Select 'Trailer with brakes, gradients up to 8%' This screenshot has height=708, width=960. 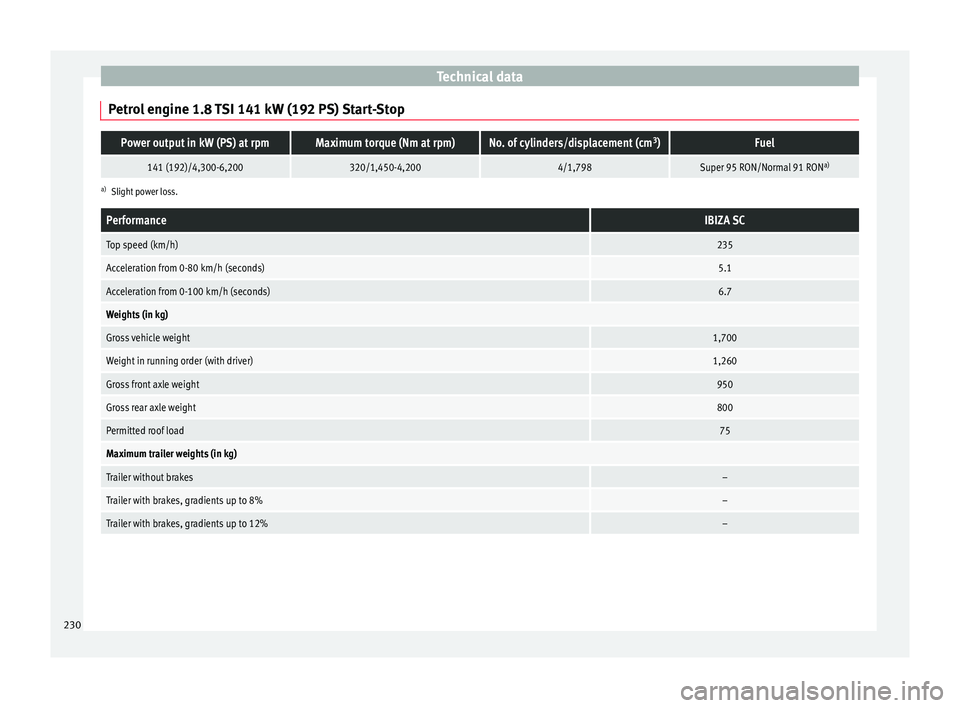click(x=184, y=500)
